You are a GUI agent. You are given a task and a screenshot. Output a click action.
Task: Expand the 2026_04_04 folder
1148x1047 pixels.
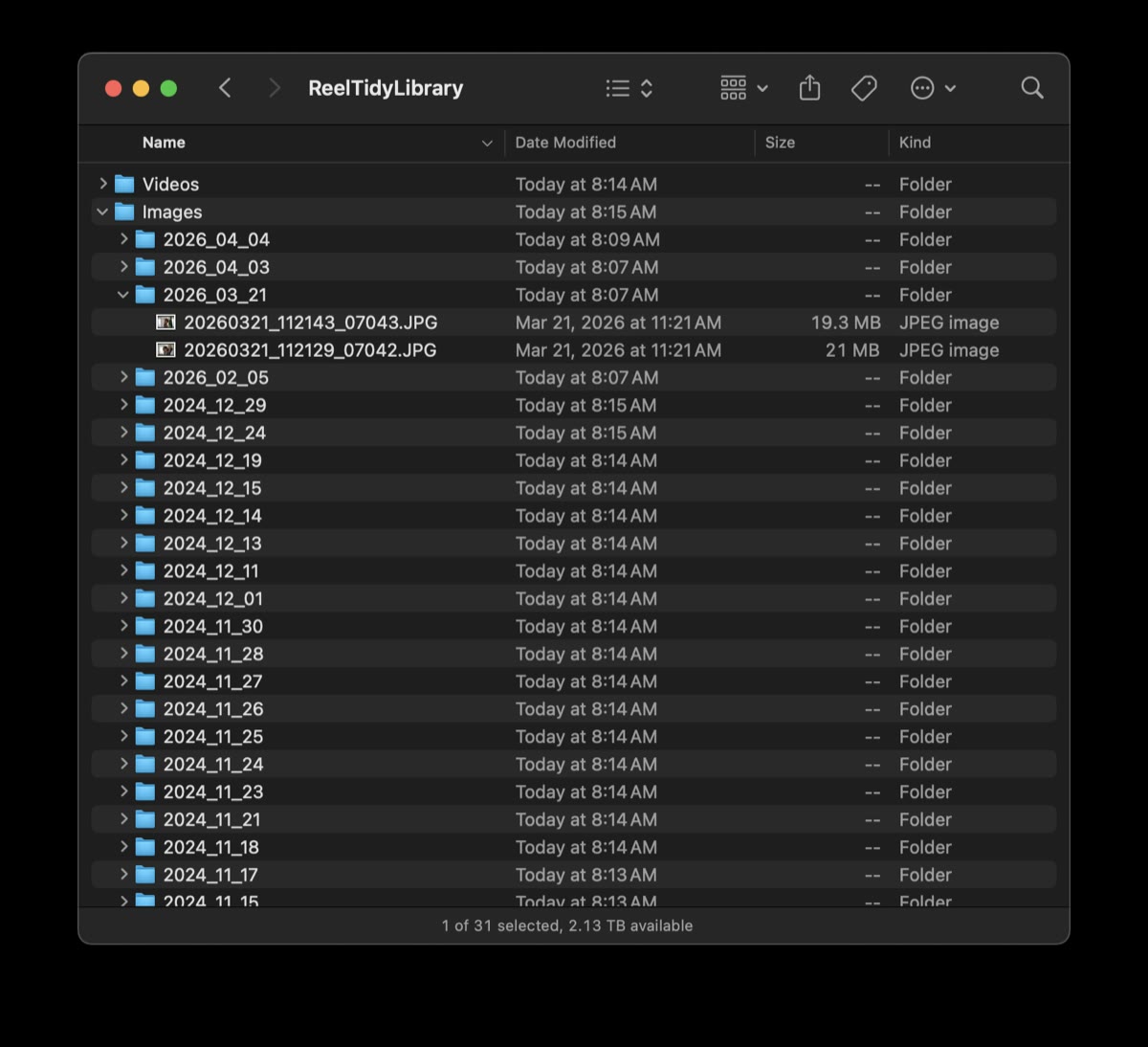coord(123,239)
